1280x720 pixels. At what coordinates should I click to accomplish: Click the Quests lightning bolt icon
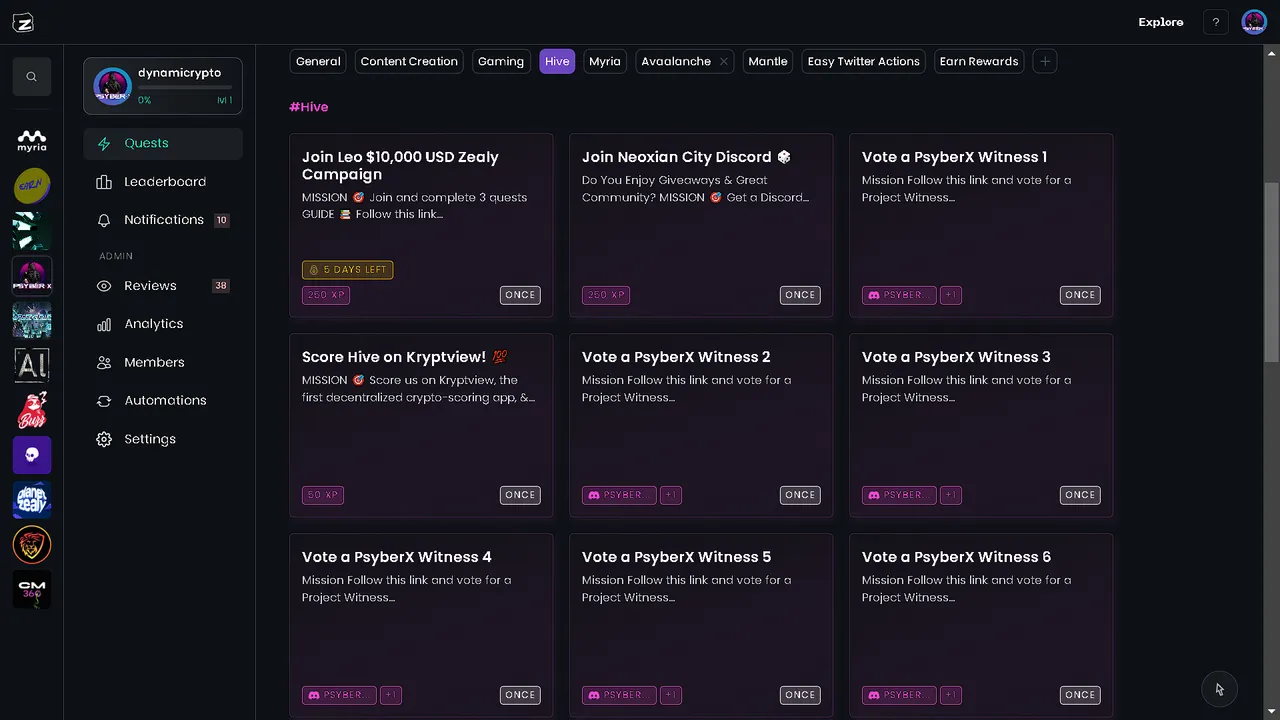click(x=104, y=144)
